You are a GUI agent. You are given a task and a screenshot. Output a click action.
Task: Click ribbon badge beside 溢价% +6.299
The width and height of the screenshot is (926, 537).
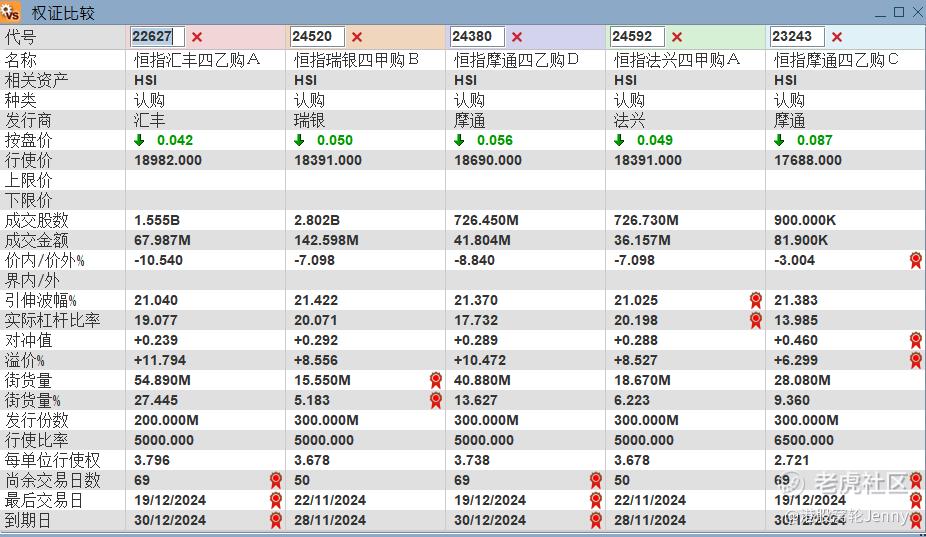click(x=915, y=360)
